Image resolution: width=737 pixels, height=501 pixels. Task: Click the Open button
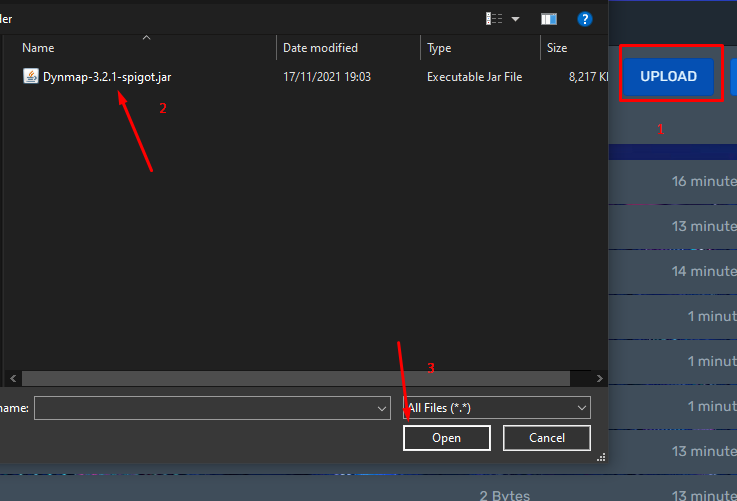point(447,438)
